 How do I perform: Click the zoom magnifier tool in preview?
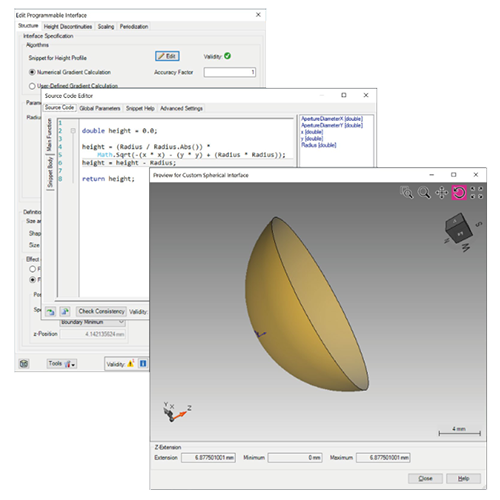pyautogui.click(x=424, y=192)
